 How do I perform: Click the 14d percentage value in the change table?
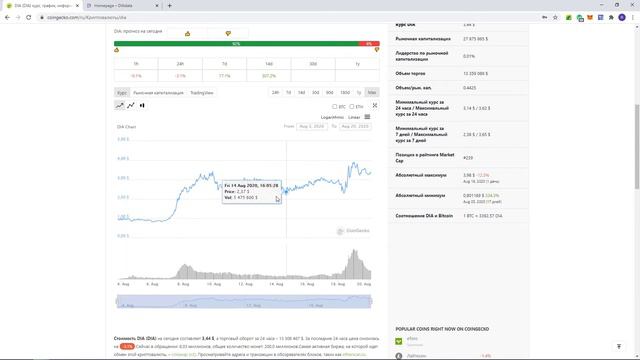click(269, 76)
